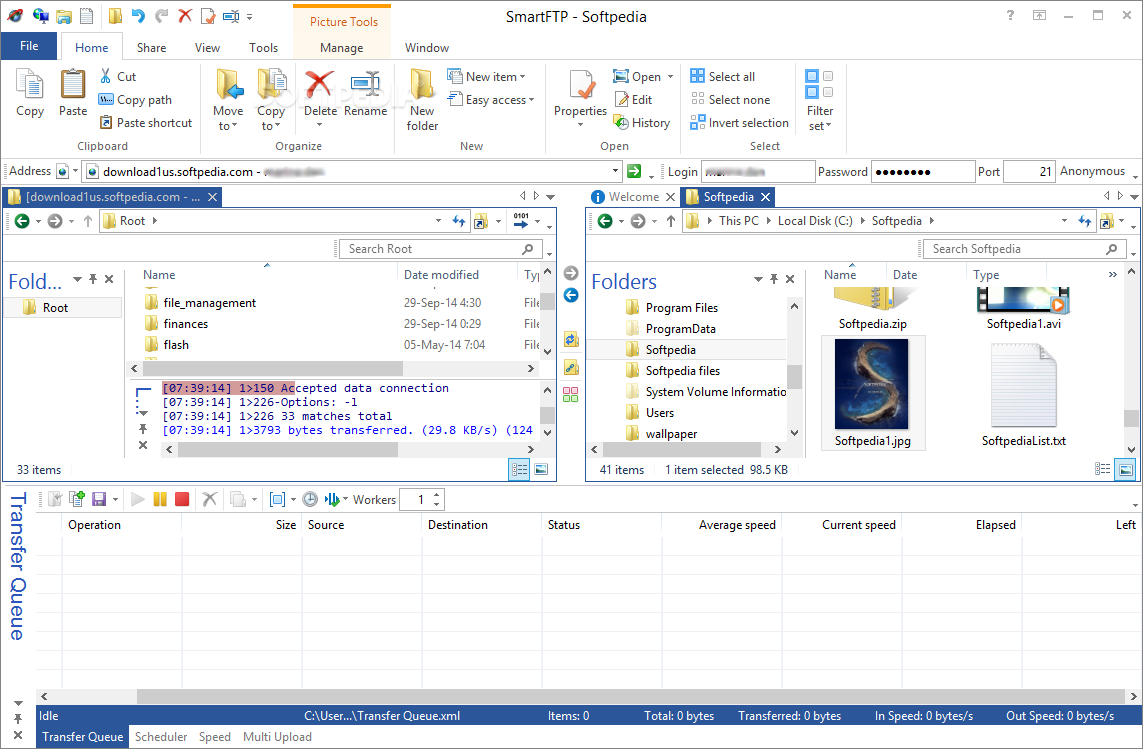Select the Root node in the folder tree
Screen dimensions: 1143x749
pyautogui.click(x=55, y=308)
